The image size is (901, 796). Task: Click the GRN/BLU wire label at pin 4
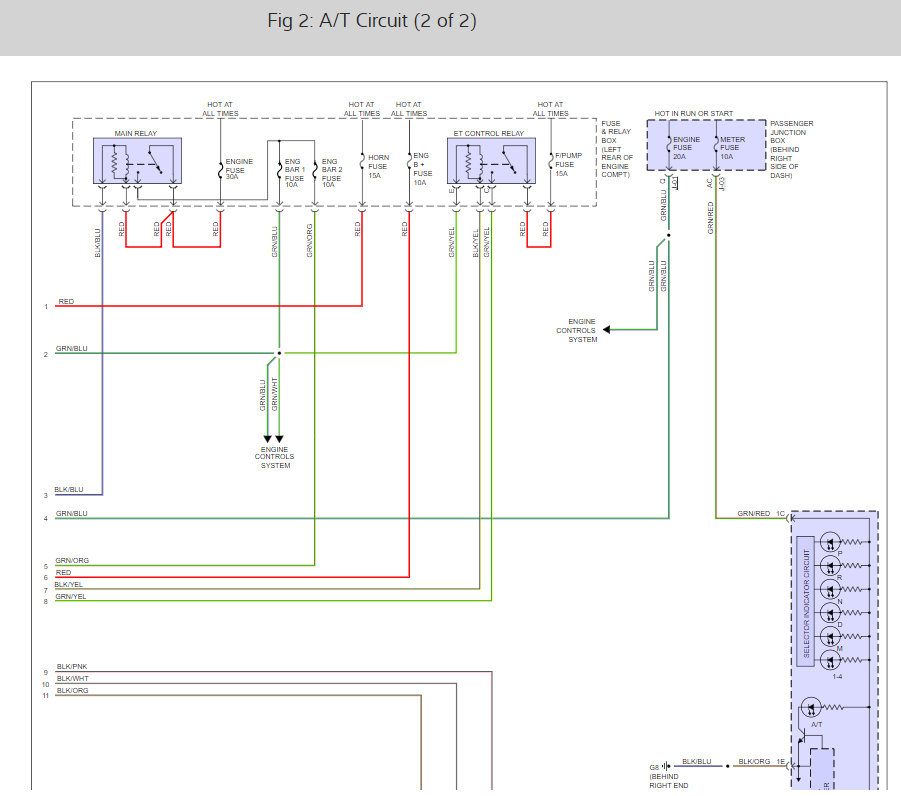72,513
